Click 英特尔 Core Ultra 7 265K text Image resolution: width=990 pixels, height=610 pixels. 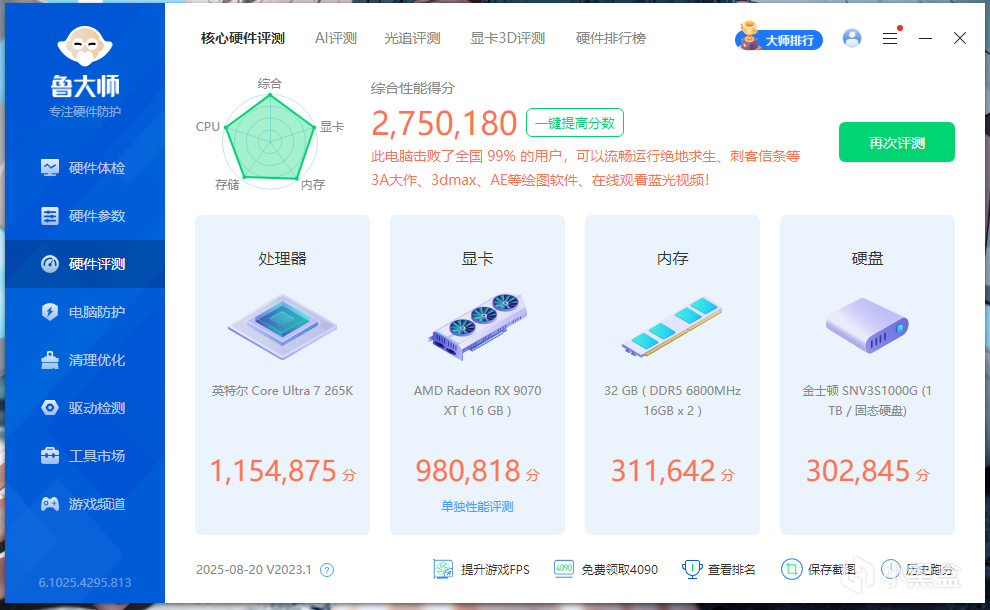[282, 391]
